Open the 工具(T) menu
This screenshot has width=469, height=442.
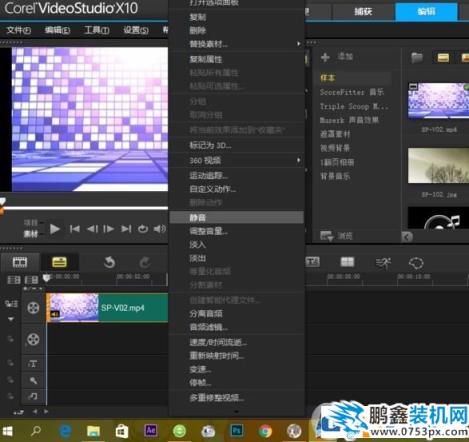point(97,30)
